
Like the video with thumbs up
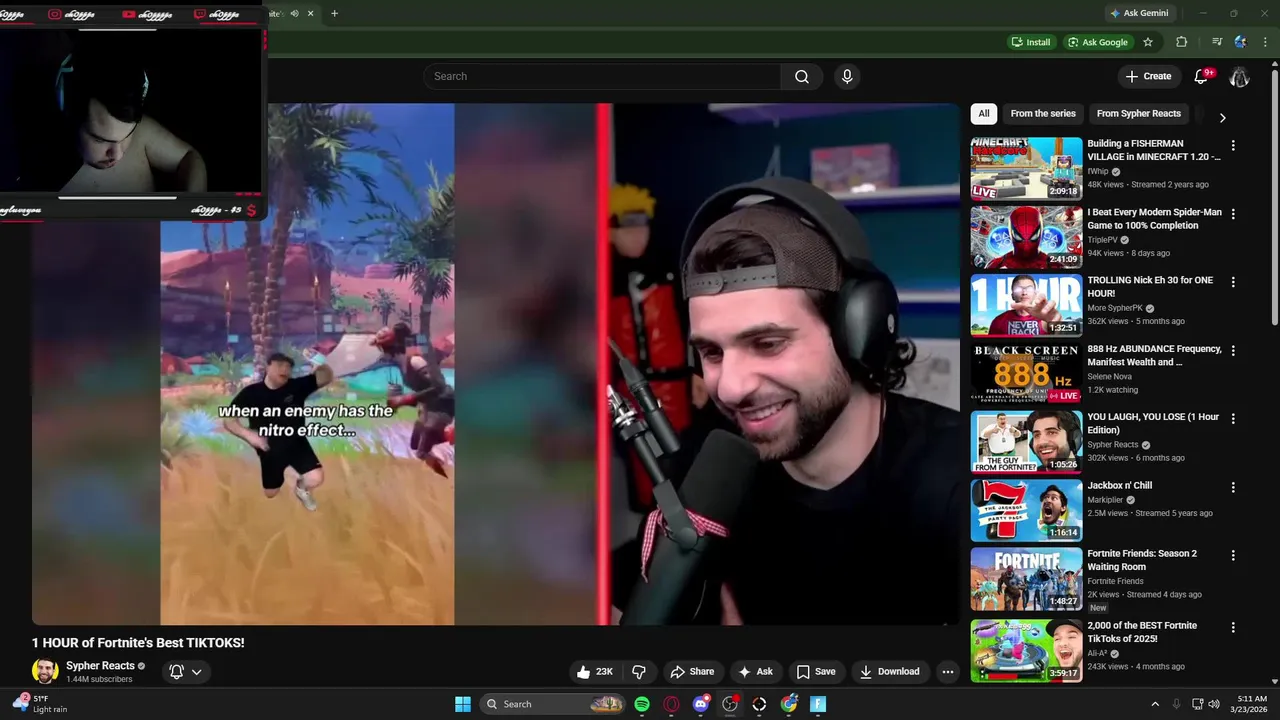[x=594, y=672]
